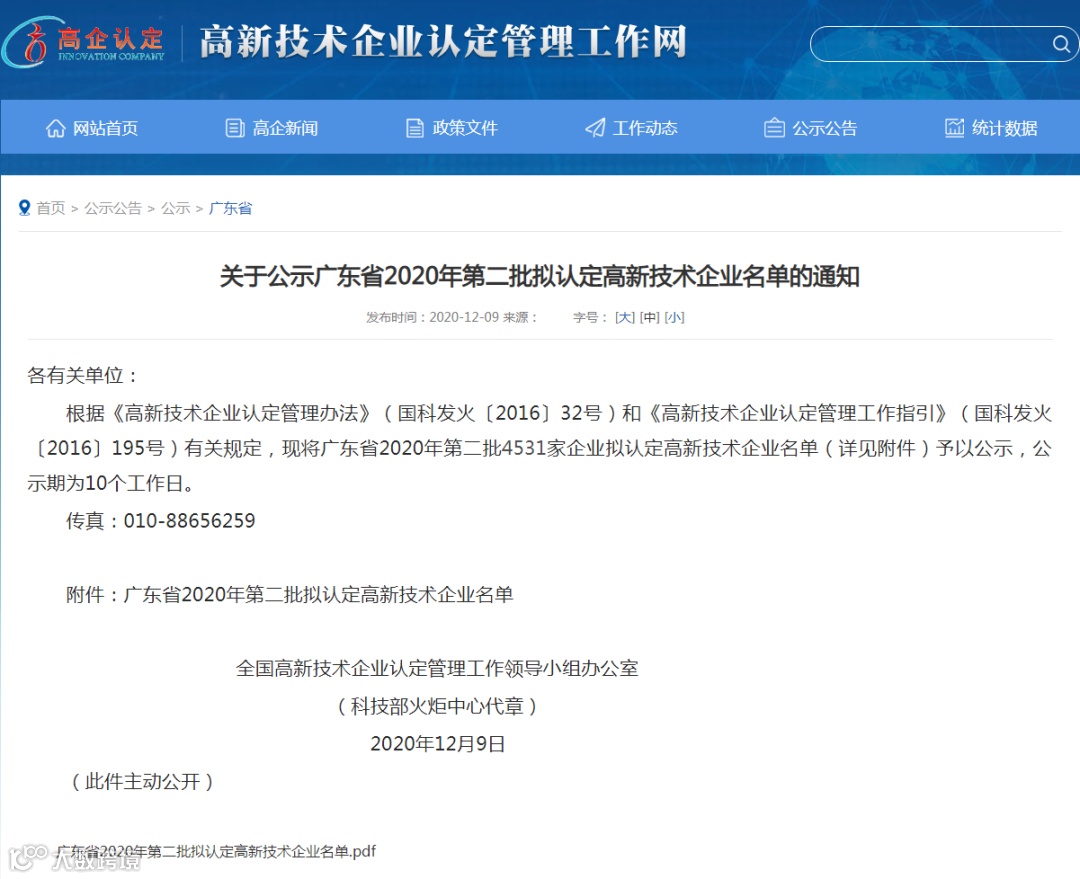The width and height of the screenshot is (1080, 879).
Task: Go to 首页 in breadcrumb
Action: pyautogui.click(x=51, y=208)
